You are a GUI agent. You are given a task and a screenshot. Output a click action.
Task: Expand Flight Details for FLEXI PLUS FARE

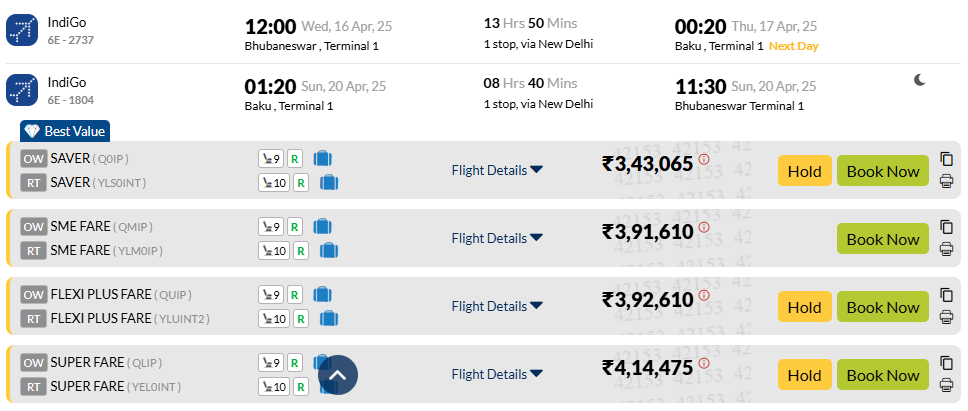[x=497, y=305]
